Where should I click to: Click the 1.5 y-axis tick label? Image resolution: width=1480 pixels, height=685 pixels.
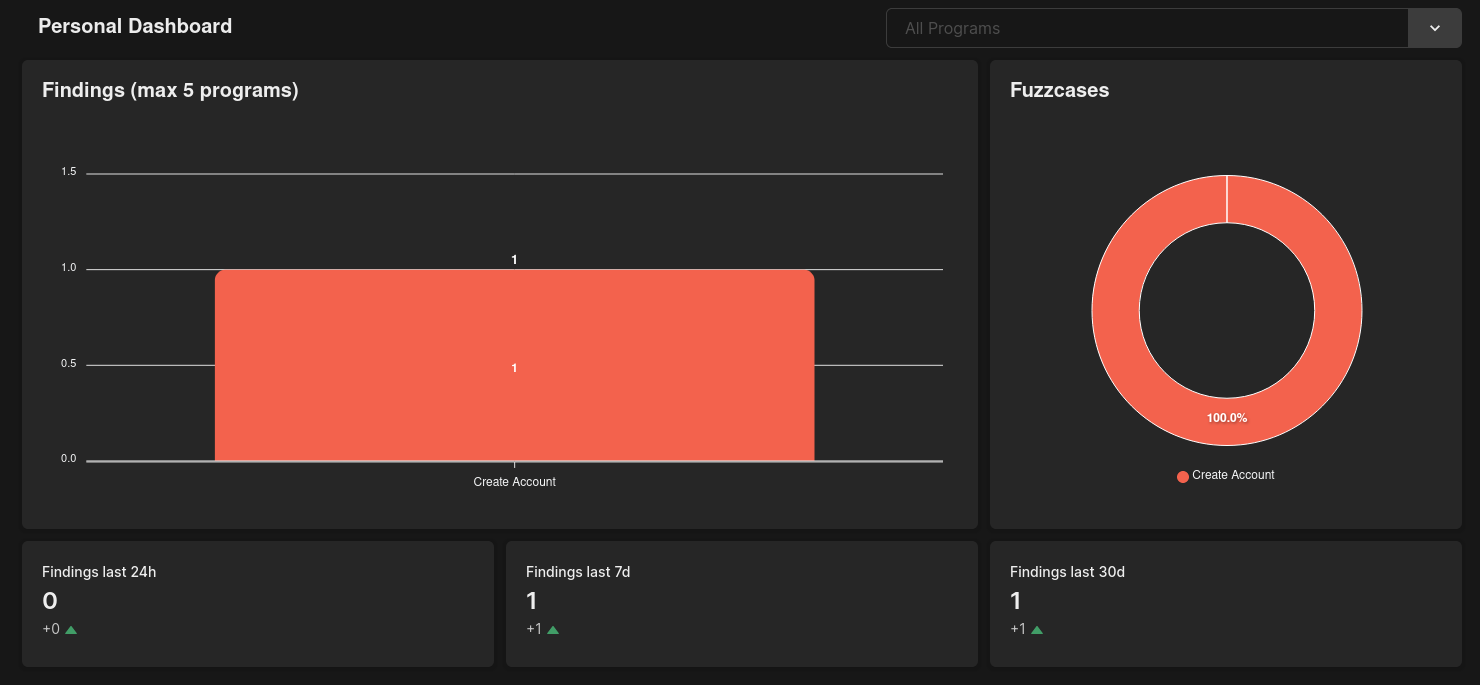tap(69, 172)
